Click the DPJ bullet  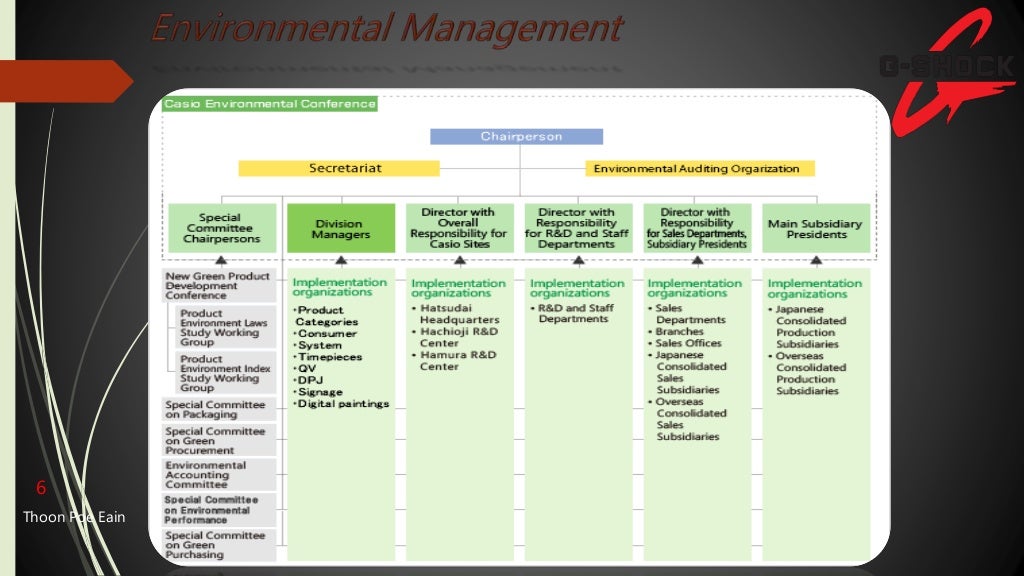pos(308,380)
